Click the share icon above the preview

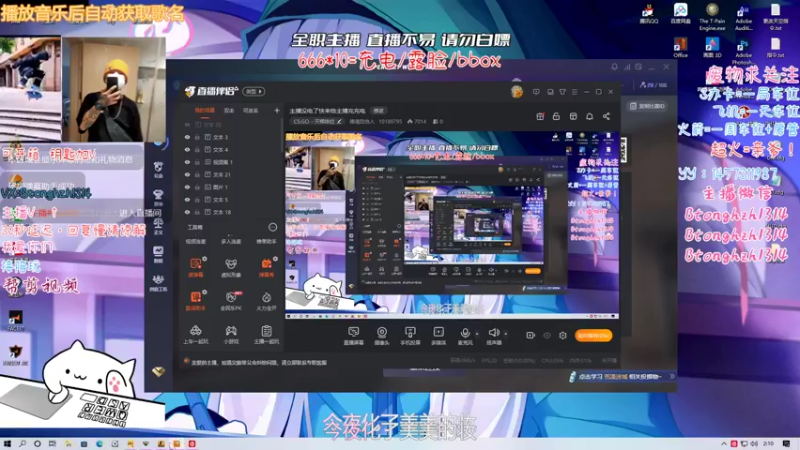pyautogui.click(x=606, y=116)
